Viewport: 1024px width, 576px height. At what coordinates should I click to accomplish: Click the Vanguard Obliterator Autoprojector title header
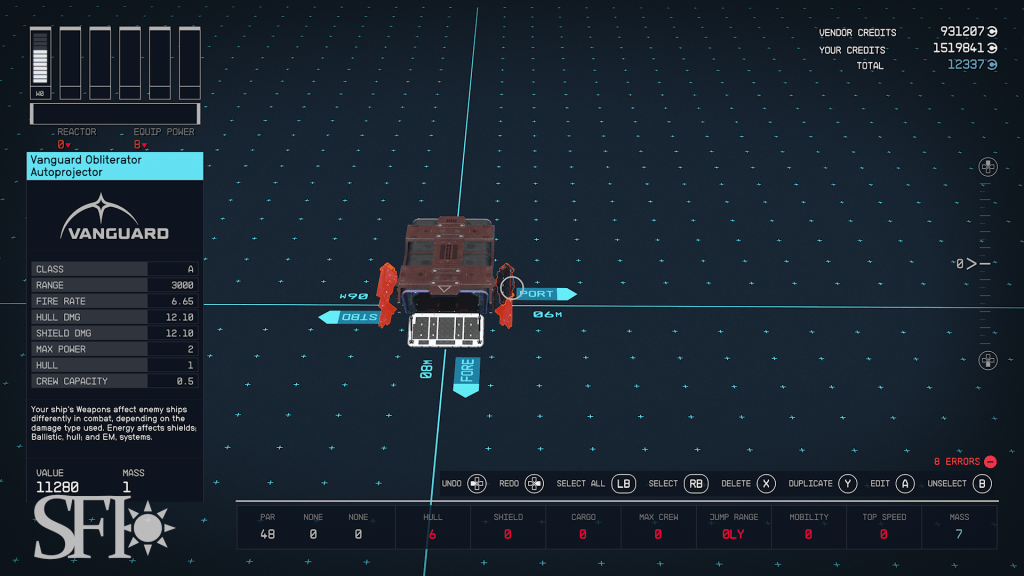115,166
